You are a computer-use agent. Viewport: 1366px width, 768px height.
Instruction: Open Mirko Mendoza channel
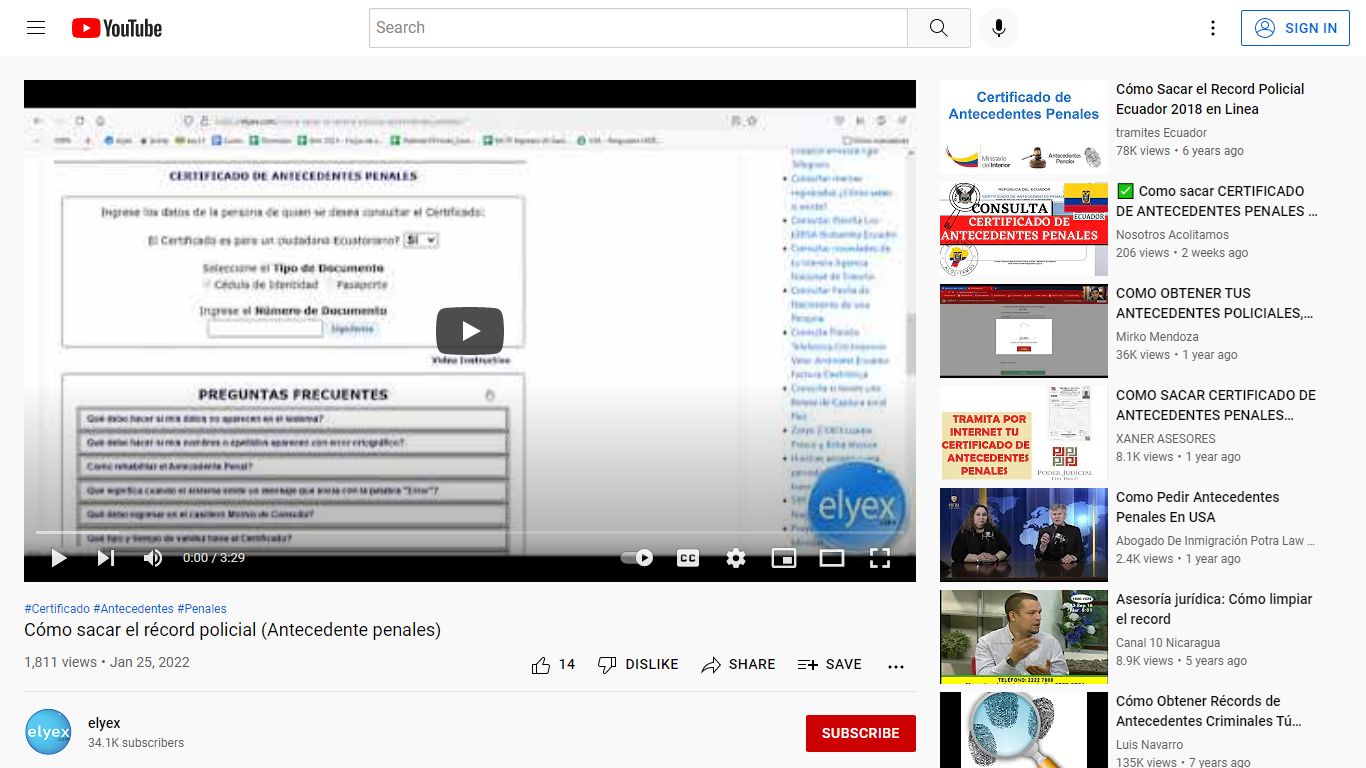[x=1157, y=337]
